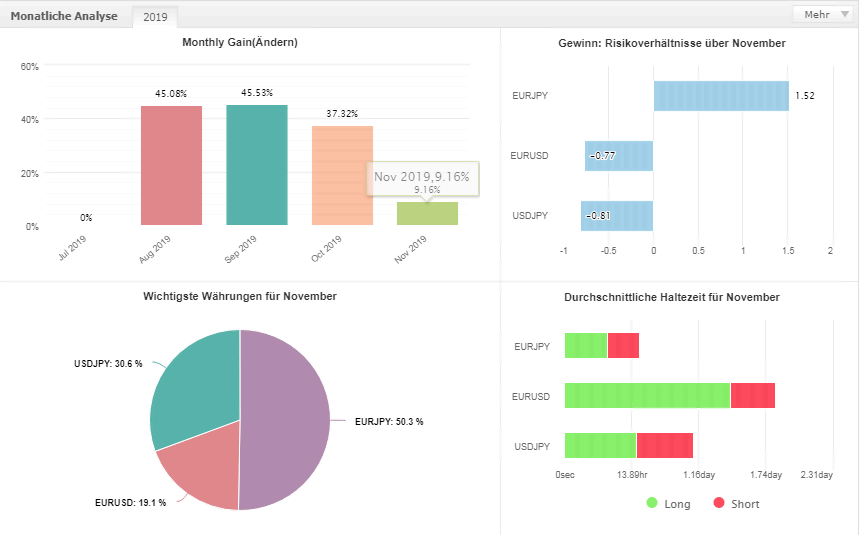Toggle the Short legend marker
The width and height of the screenshot is (859, 535).
click(719, 503)
